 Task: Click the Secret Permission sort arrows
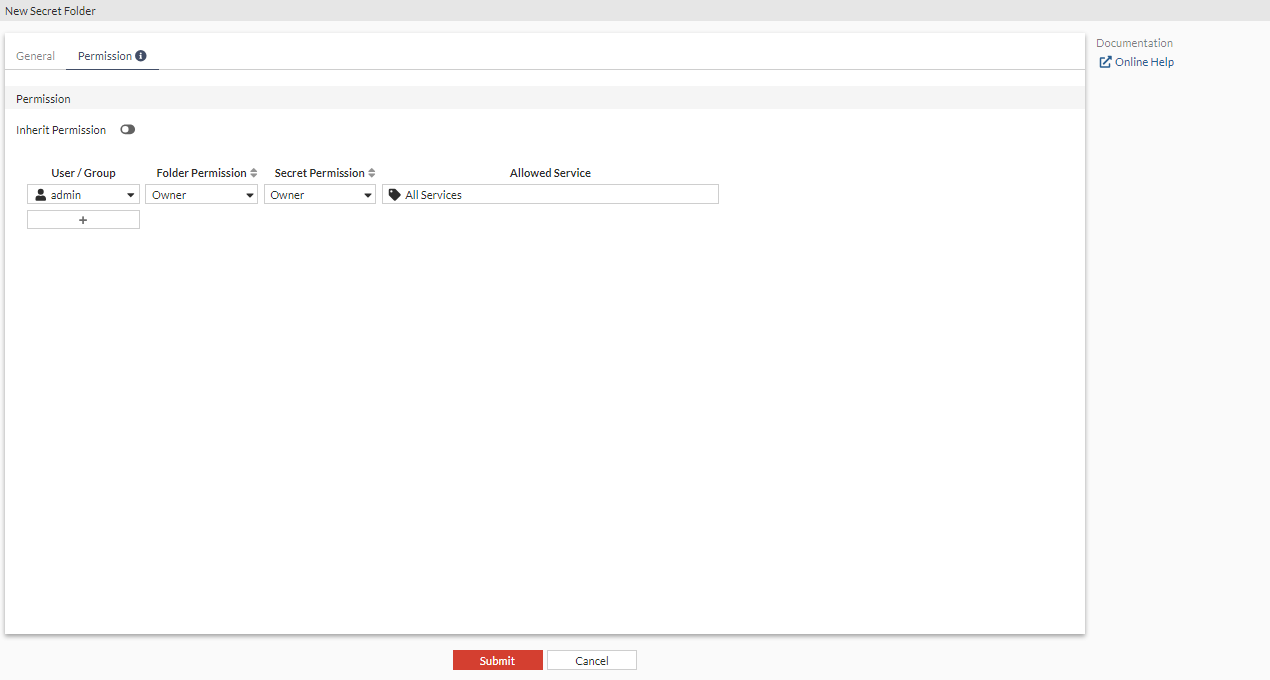coord(372,173)
